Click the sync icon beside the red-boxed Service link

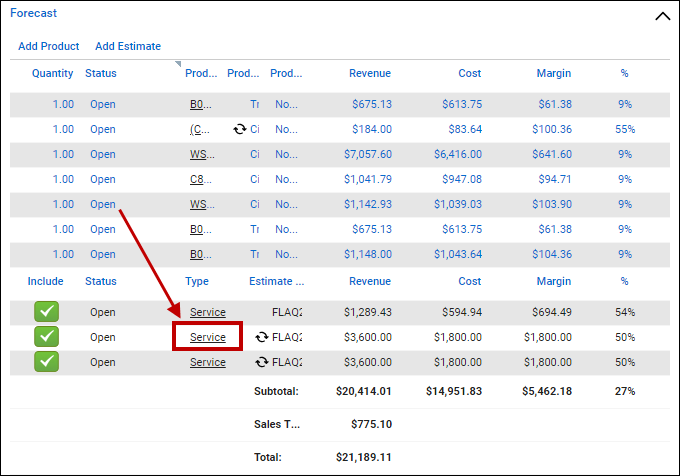262,337
